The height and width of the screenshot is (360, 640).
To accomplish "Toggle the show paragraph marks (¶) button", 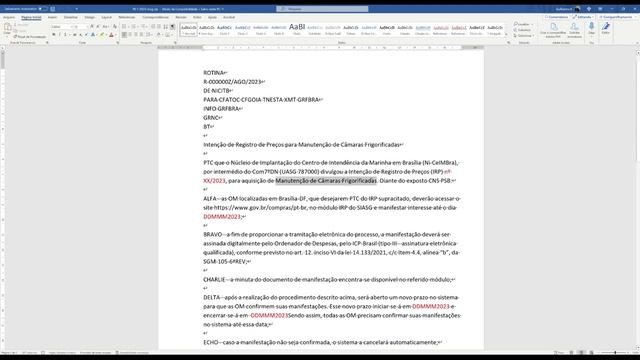I will click(173, 27).
